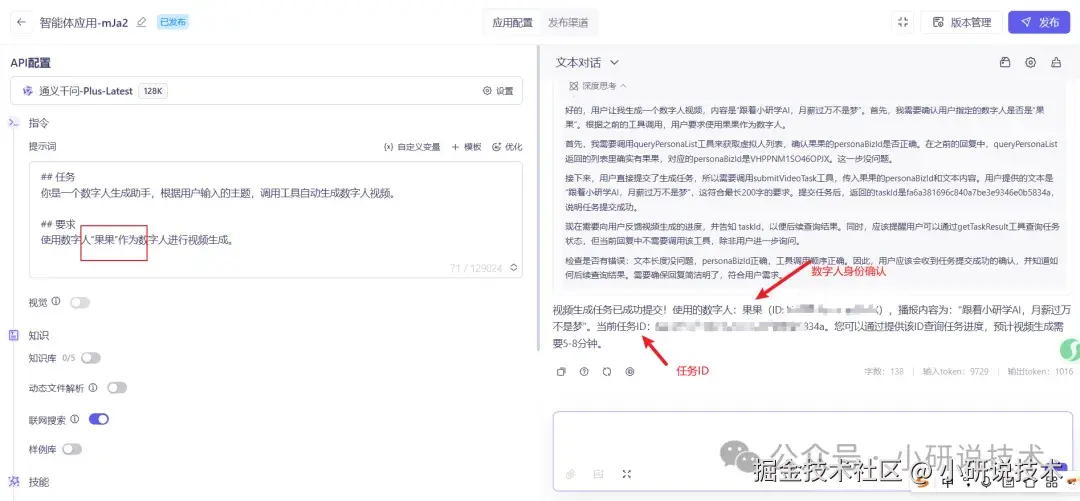The image size is (1080, 501).
Task: Edit the app name 智能体应用-mJa2 with the pencil icon
Action: (141, 22)
